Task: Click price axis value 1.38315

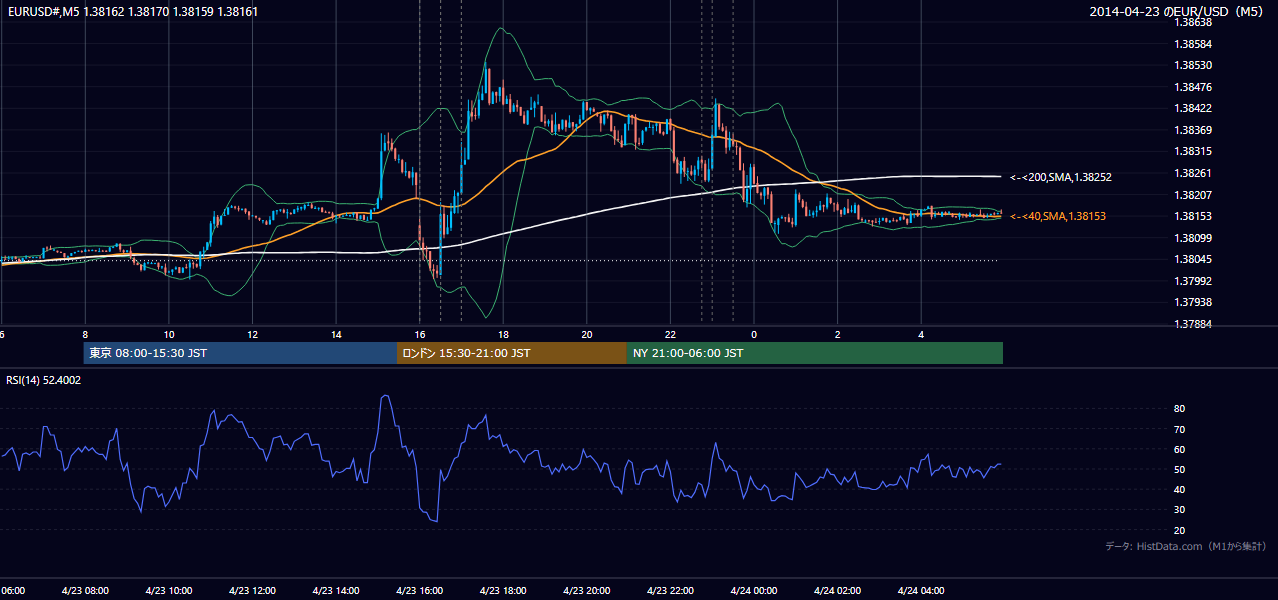Action: (x=1191, y=151)
